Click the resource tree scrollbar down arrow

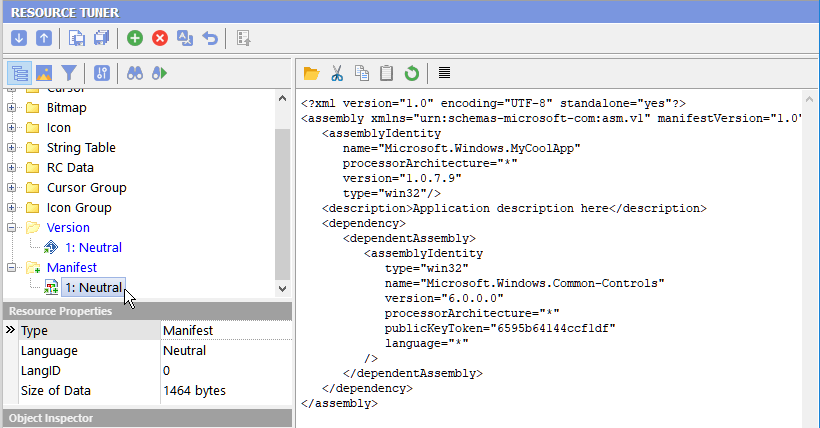[283, 288]
